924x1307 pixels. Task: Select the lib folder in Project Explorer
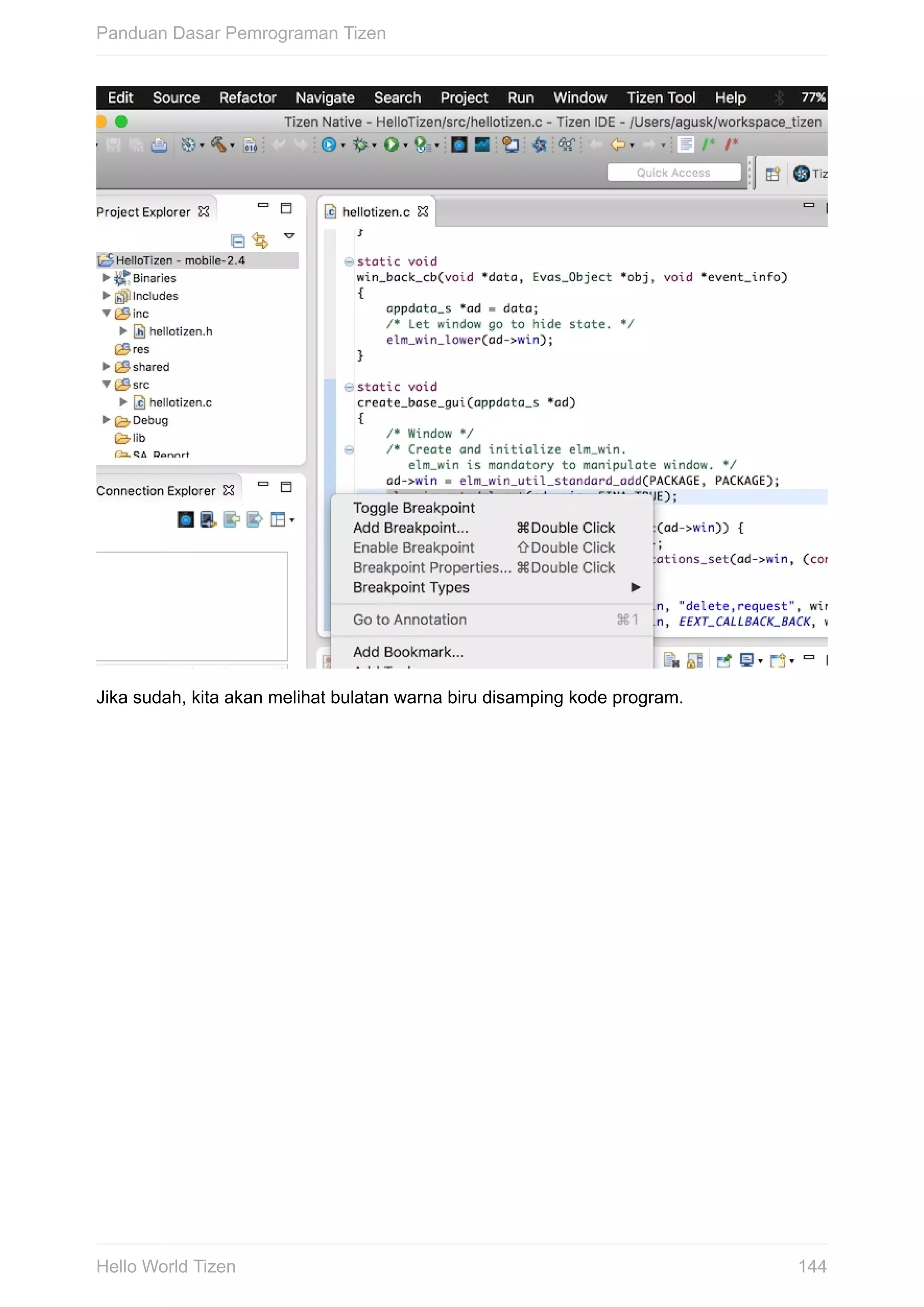click(x=130, y=438)
